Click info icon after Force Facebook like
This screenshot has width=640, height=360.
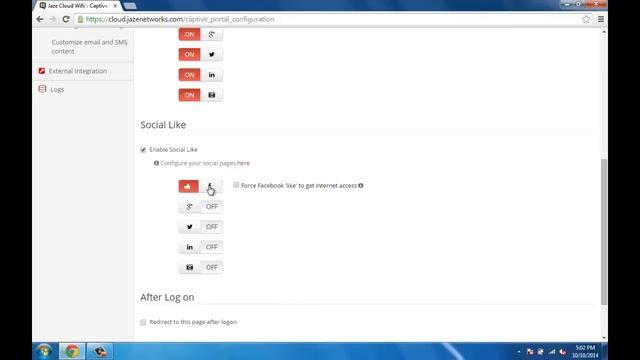pos(361,186)
